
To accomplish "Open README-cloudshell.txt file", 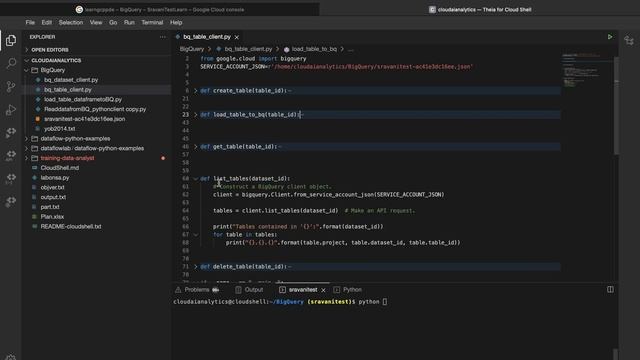I will click(x=71, y=227).
